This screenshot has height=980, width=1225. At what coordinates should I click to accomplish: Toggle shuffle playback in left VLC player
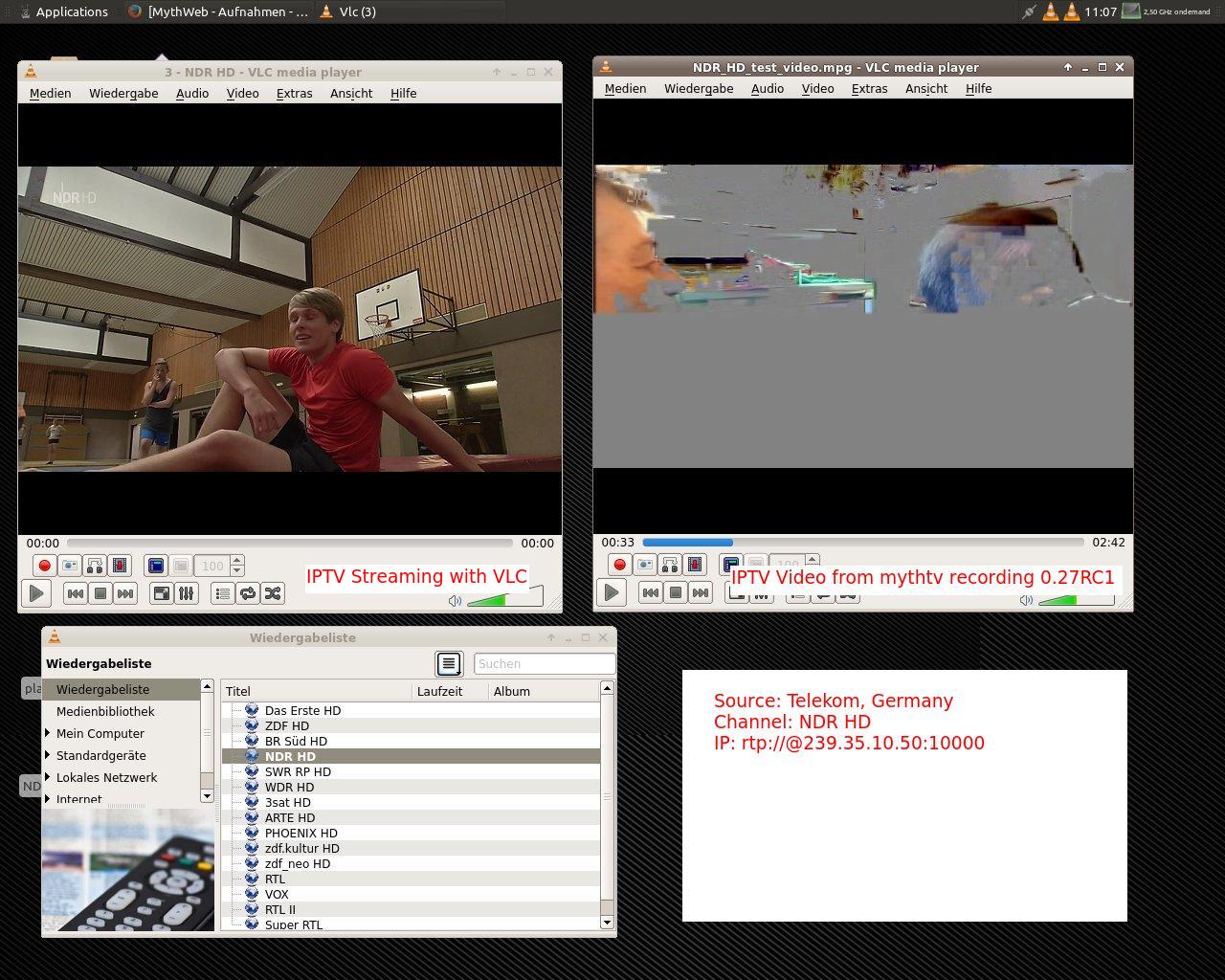tap(273, 593)
